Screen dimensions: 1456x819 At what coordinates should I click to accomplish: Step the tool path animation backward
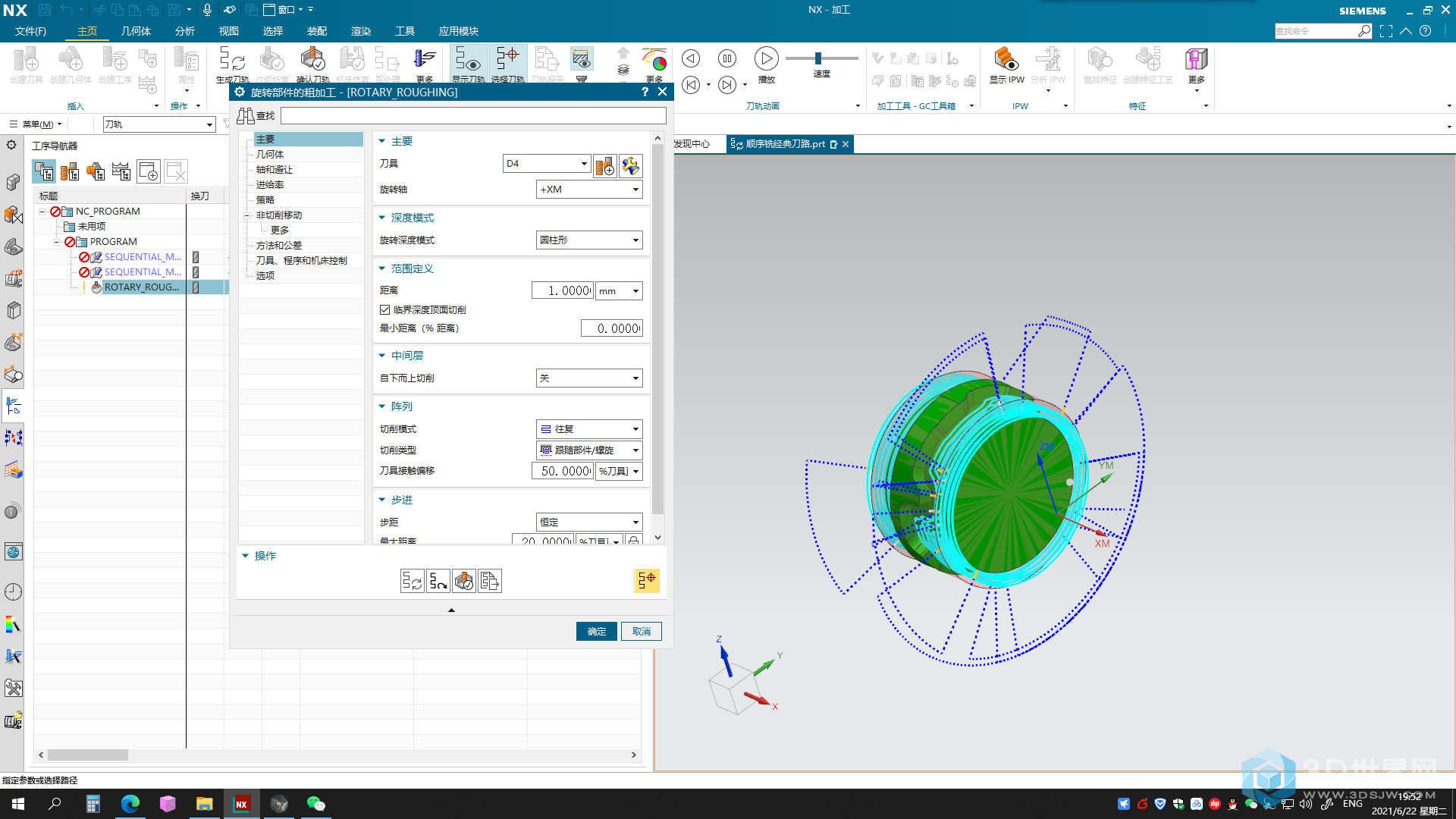tap(690, 58)
